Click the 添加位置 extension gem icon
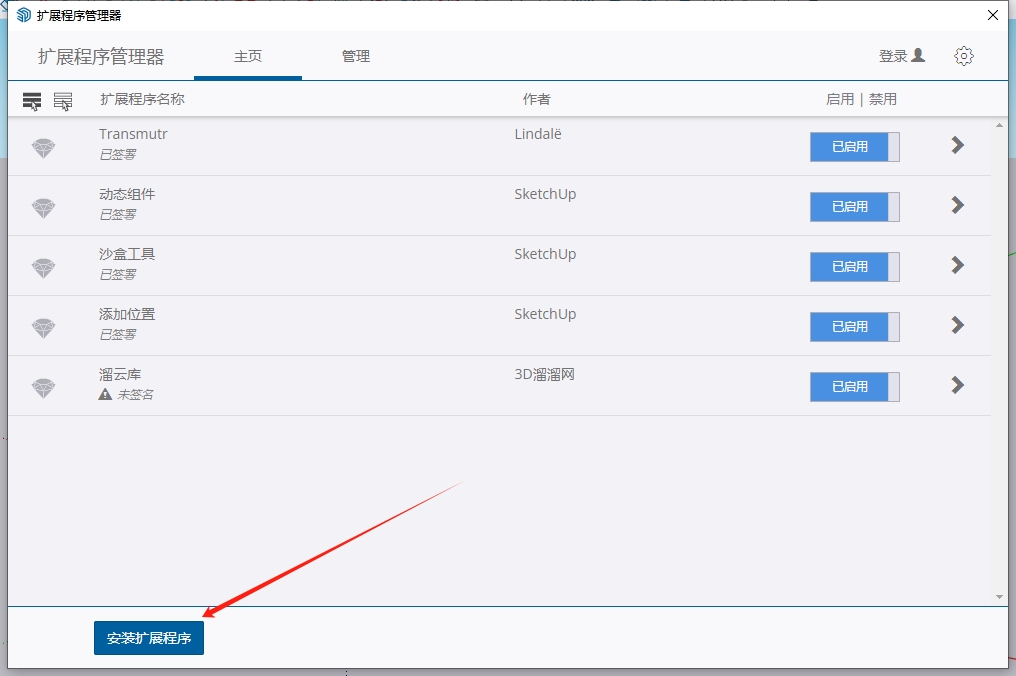Screen dimensions: 1016x676 [43, 328]
